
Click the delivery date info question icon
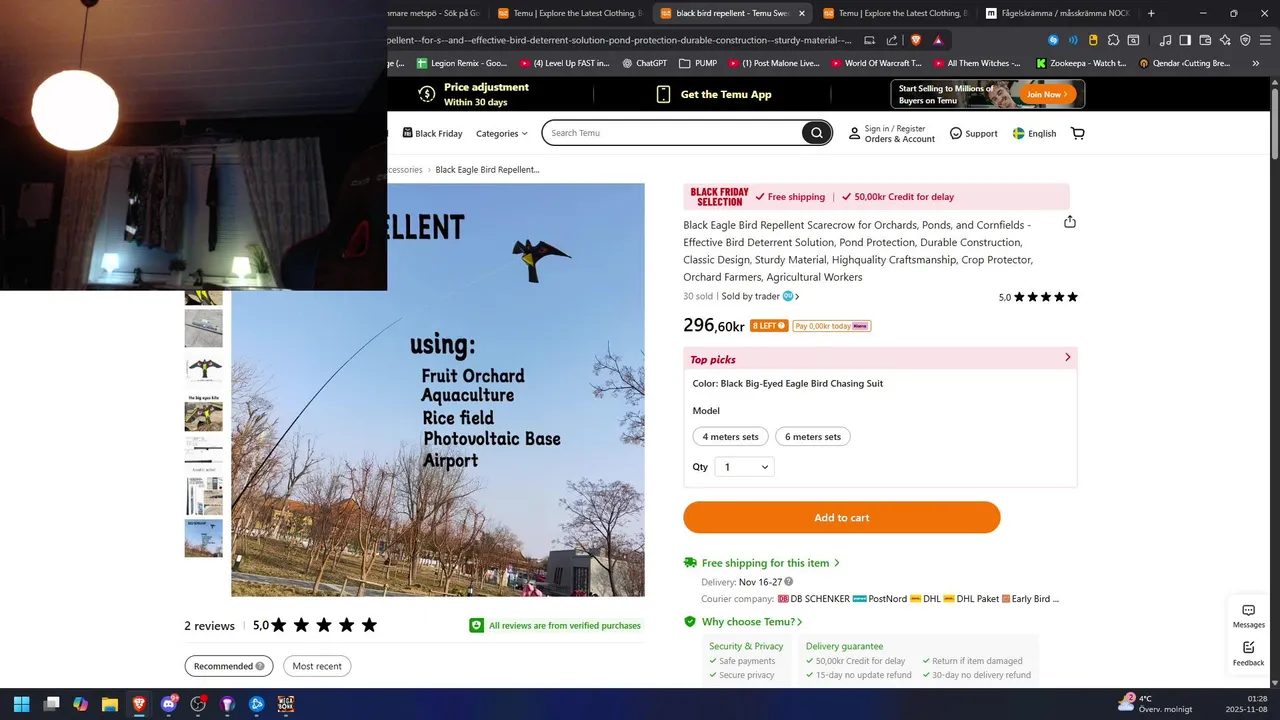789,582
